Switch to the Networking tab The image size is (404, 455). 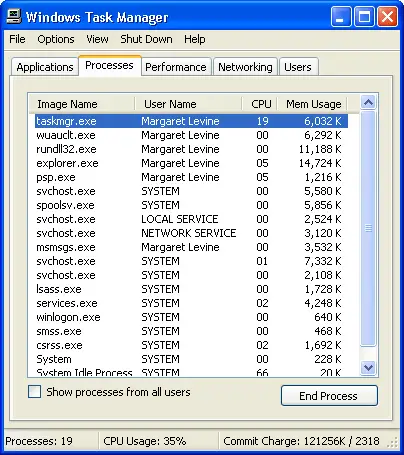[x=245, y=67]
